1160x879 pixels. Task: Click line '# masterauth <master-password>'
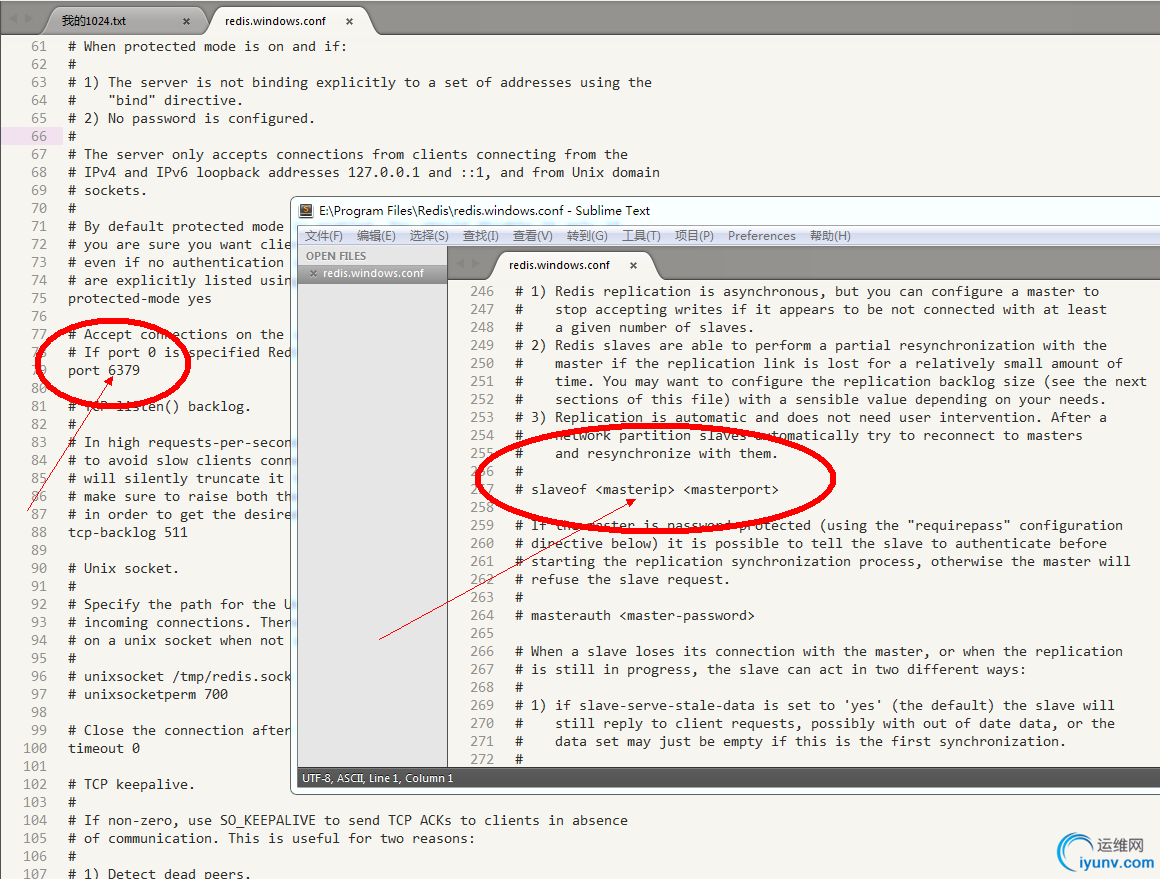coord(635,616)
